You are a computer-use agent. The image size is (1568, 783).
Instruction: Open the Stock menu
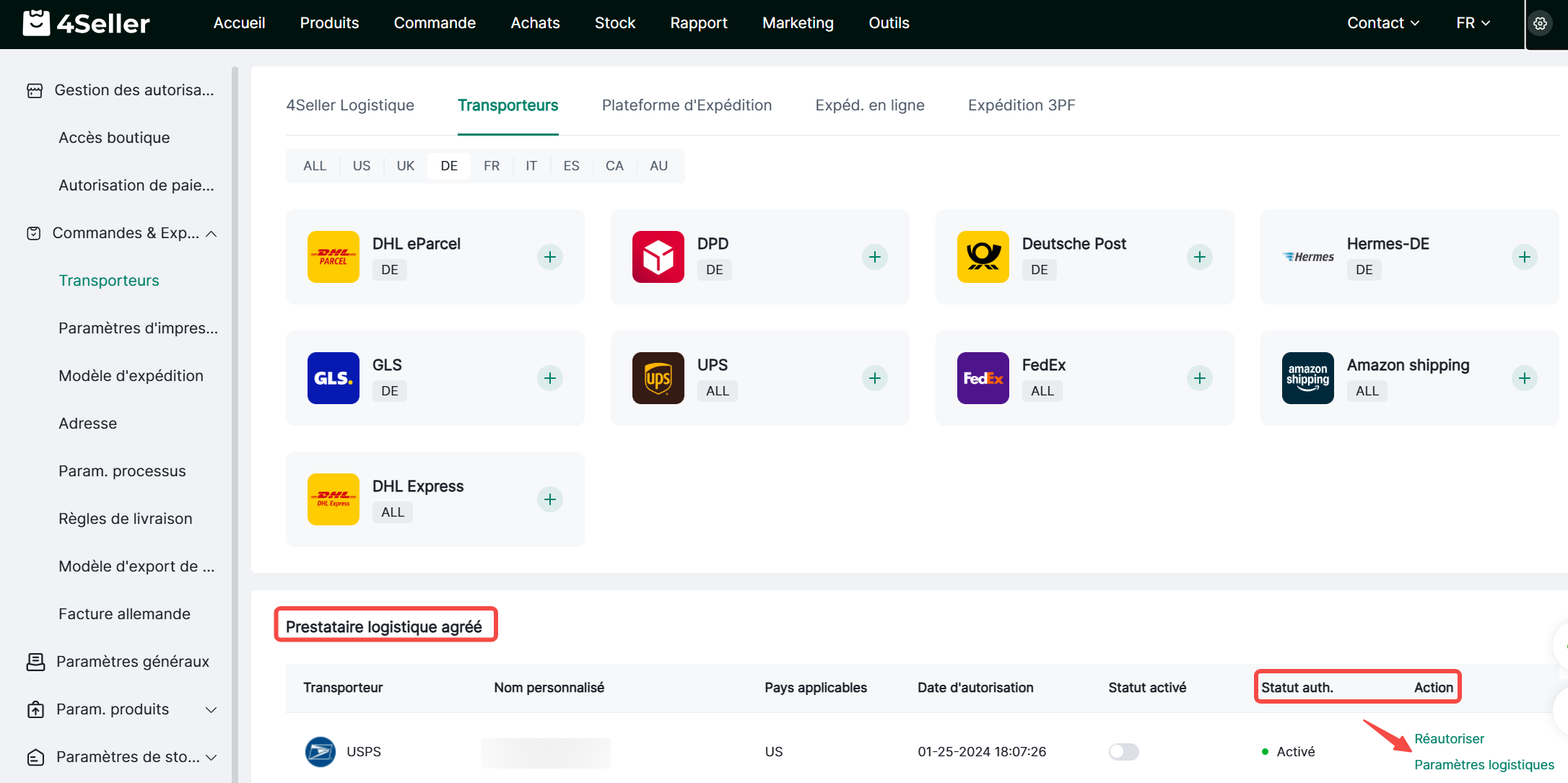tap(614, 23)
